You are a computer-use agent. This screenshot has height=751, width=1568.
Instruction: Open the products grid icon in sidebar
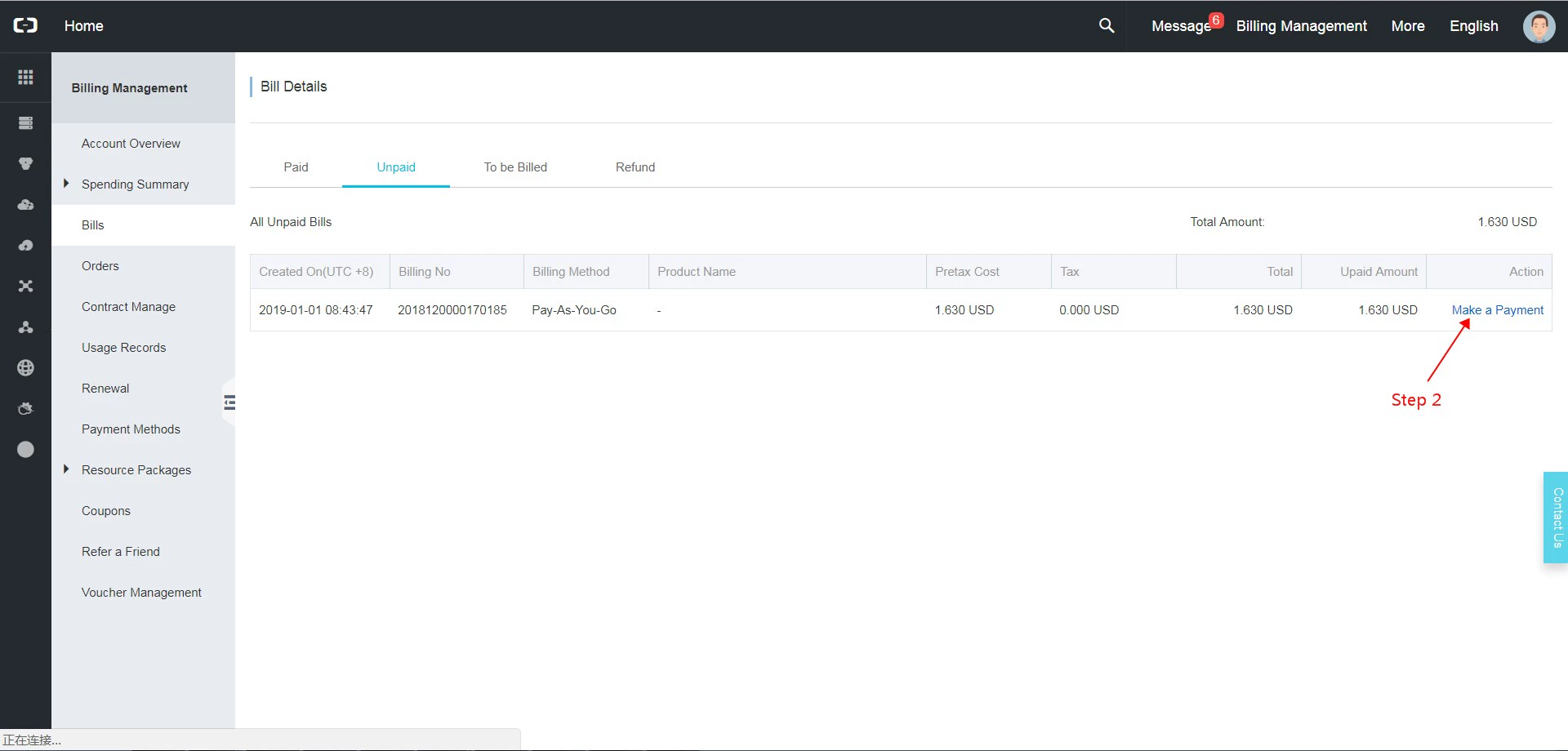point(25,77)
